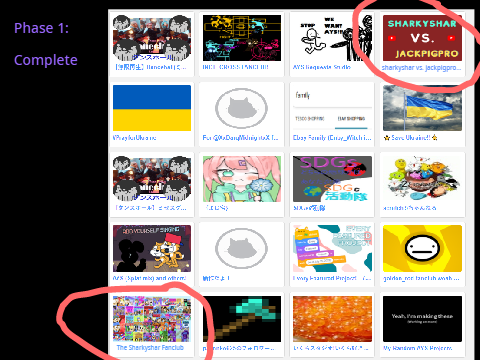
Task: Open the waving Ukraine flag photo thumbnail
Action: [422, 108]
